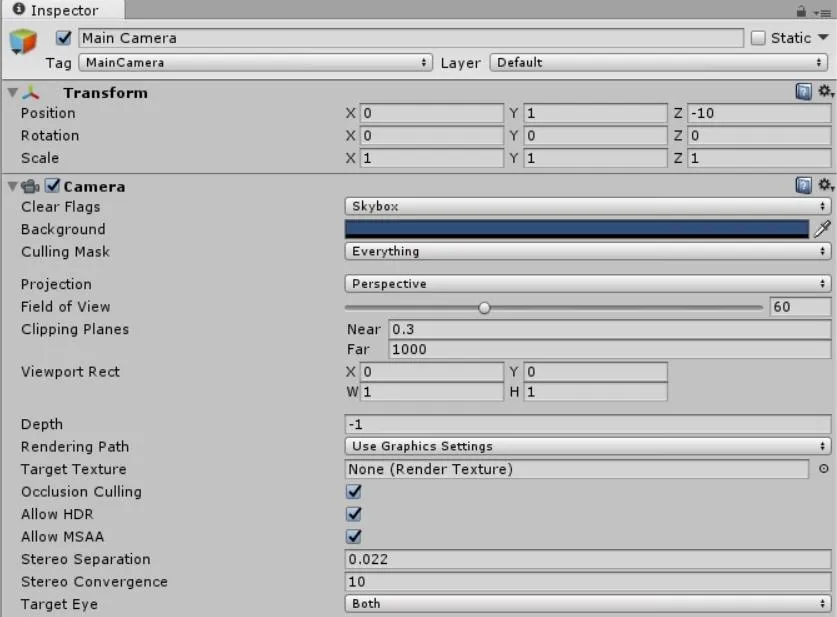Click Scale Y field
Screen dimensions: 837x617
point(595,158)
